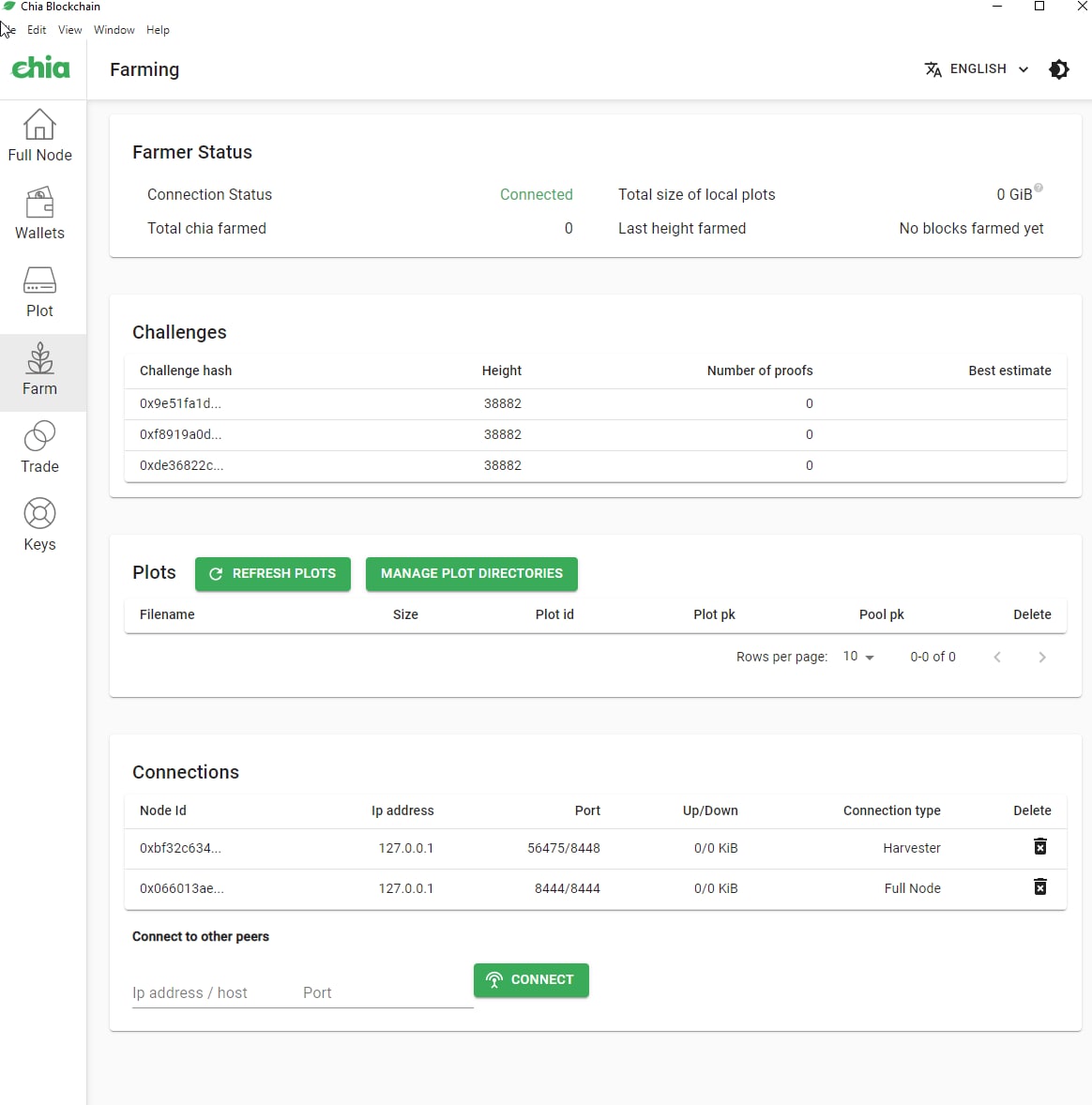Click the Pool pk column header
Screen dimensions: 1092x1105
tap(881, 614)
